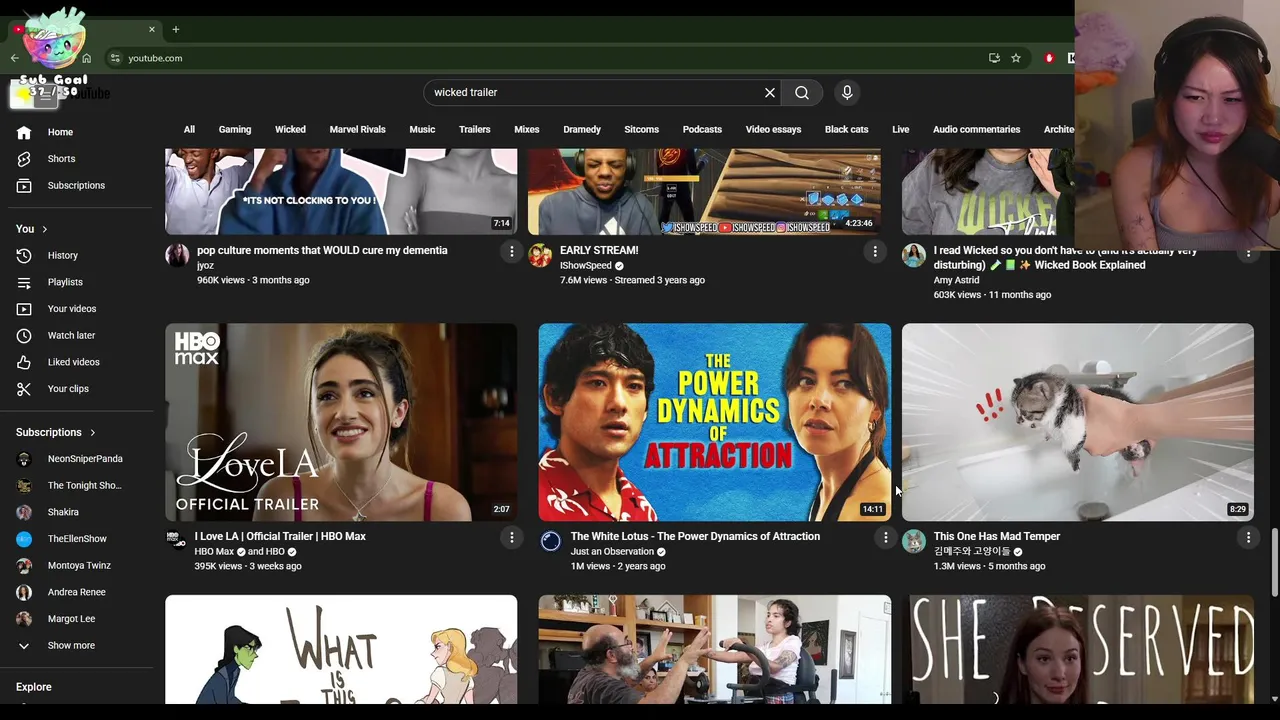Select the Podcasts filter chip
The image size is (1280, 720).
(702, 129)
